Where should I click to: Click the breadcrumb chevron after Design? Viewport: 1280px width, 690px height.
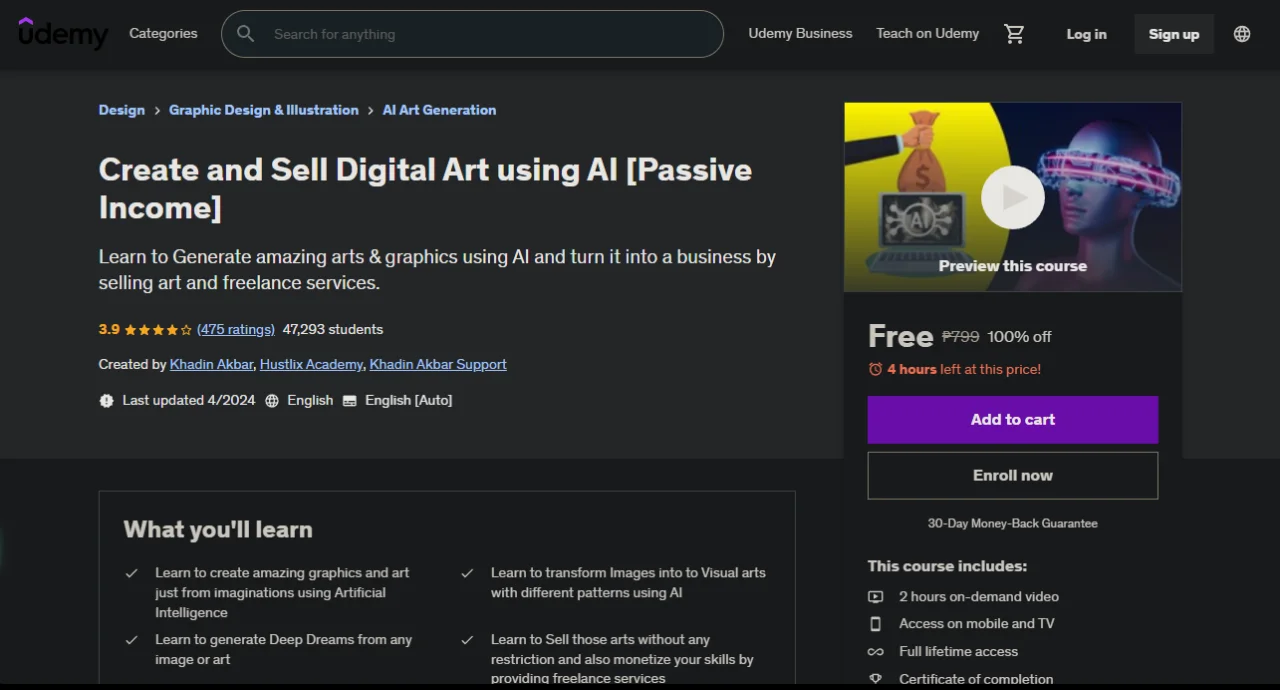(157, 110)
